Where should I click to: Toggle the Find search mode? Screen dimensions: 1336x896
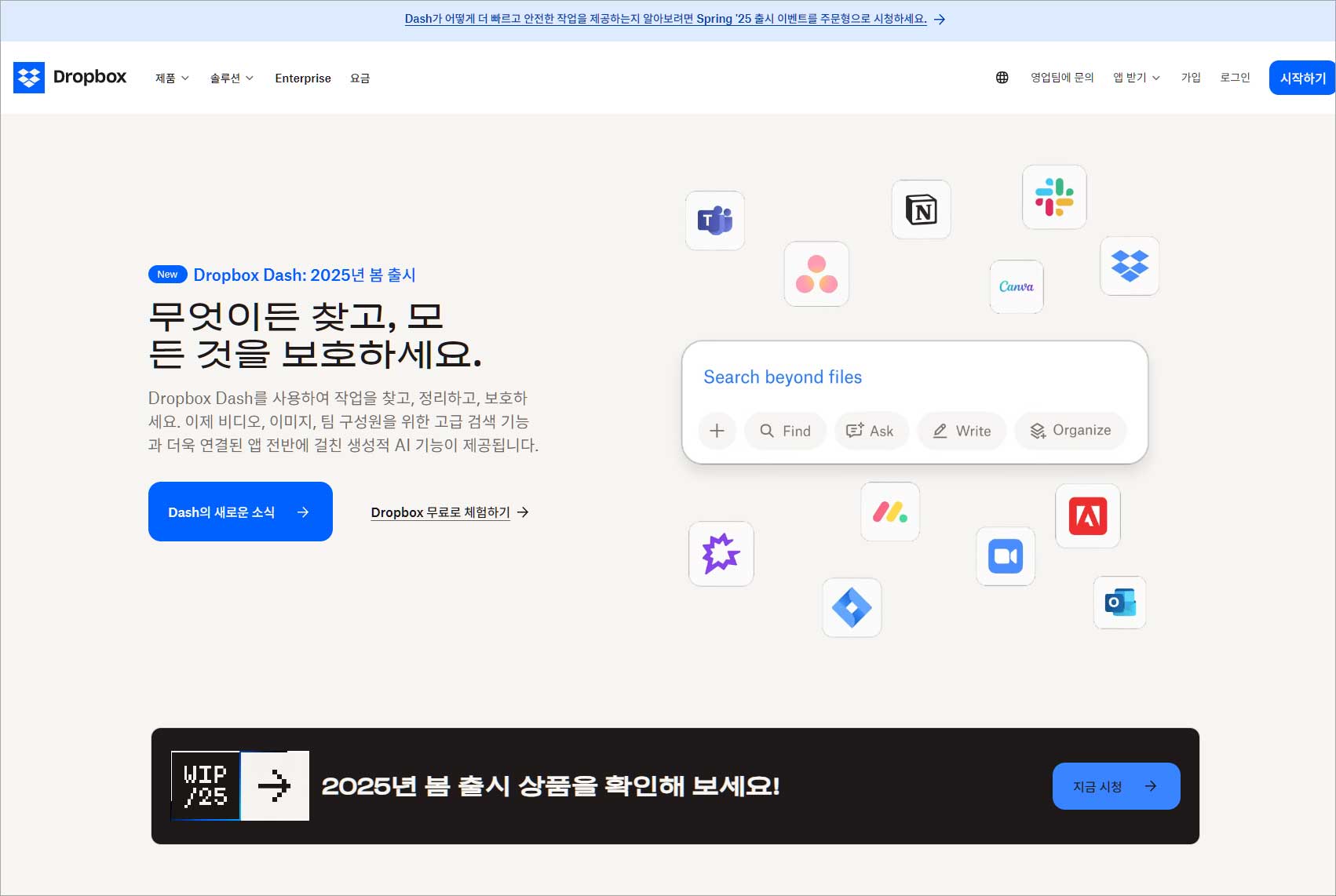pyautogui.click(x=785, y=431)
